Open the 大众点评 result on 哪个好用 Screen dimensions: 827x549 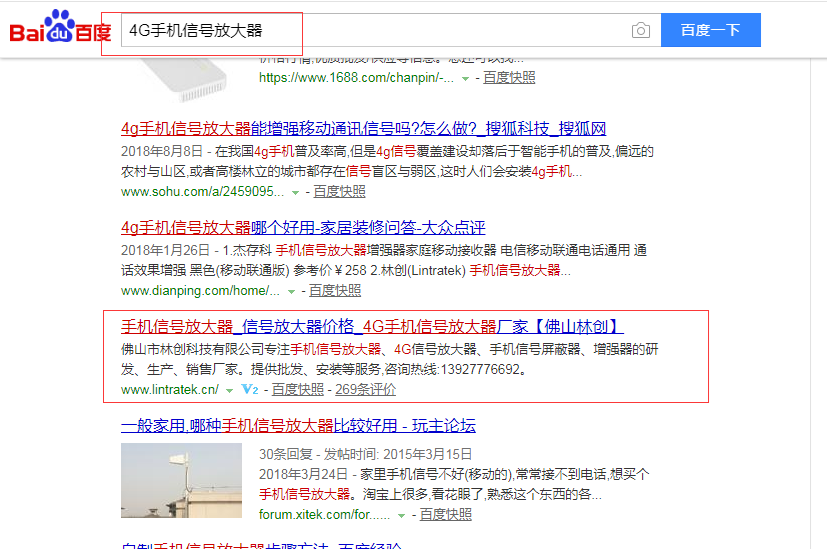pos(303,228)
